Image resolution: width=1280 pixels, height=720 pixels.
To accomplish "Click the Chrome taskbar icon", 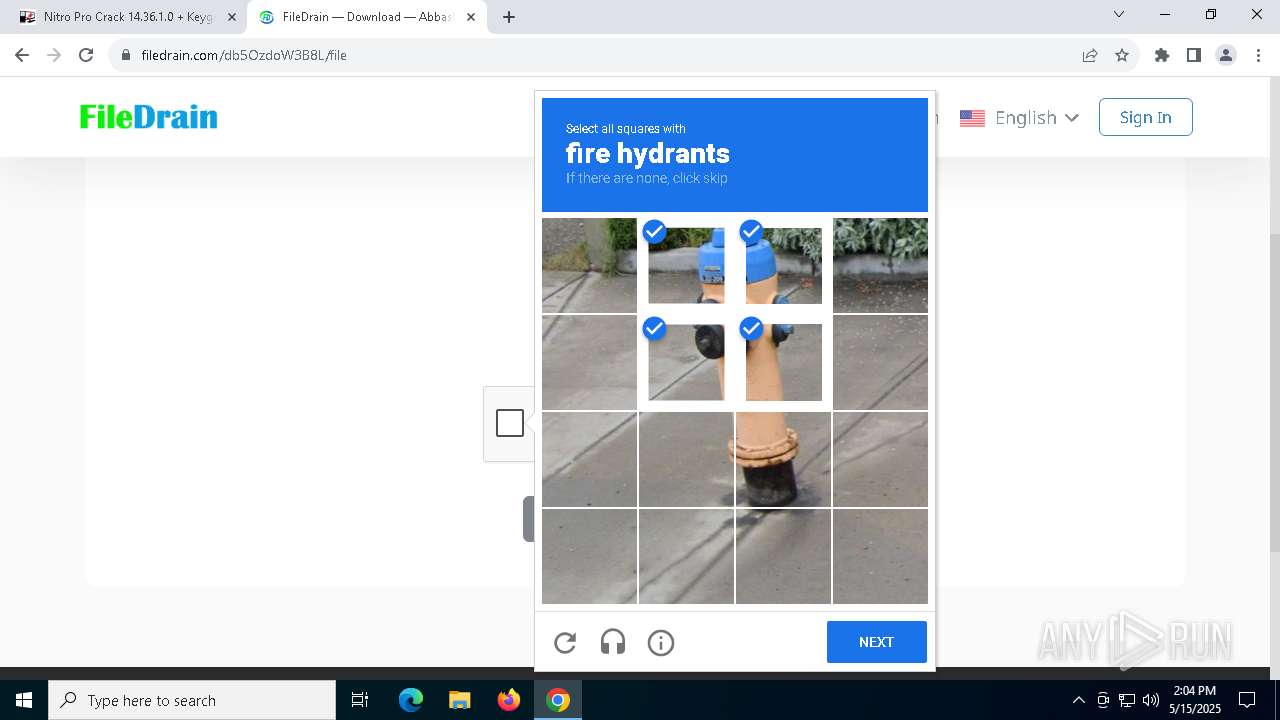I will [558, 700].
